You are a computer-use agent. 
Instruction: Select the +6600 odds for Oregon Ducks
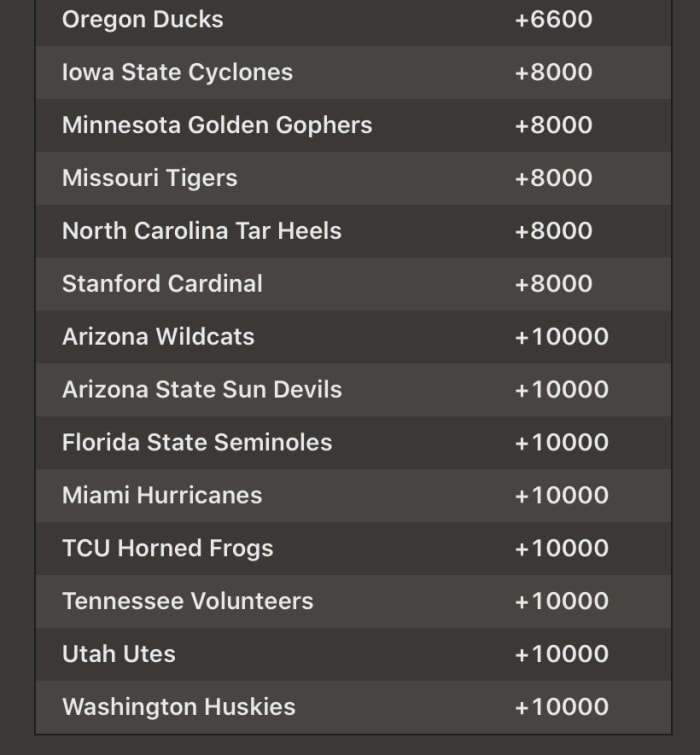[x=553, y=19]
